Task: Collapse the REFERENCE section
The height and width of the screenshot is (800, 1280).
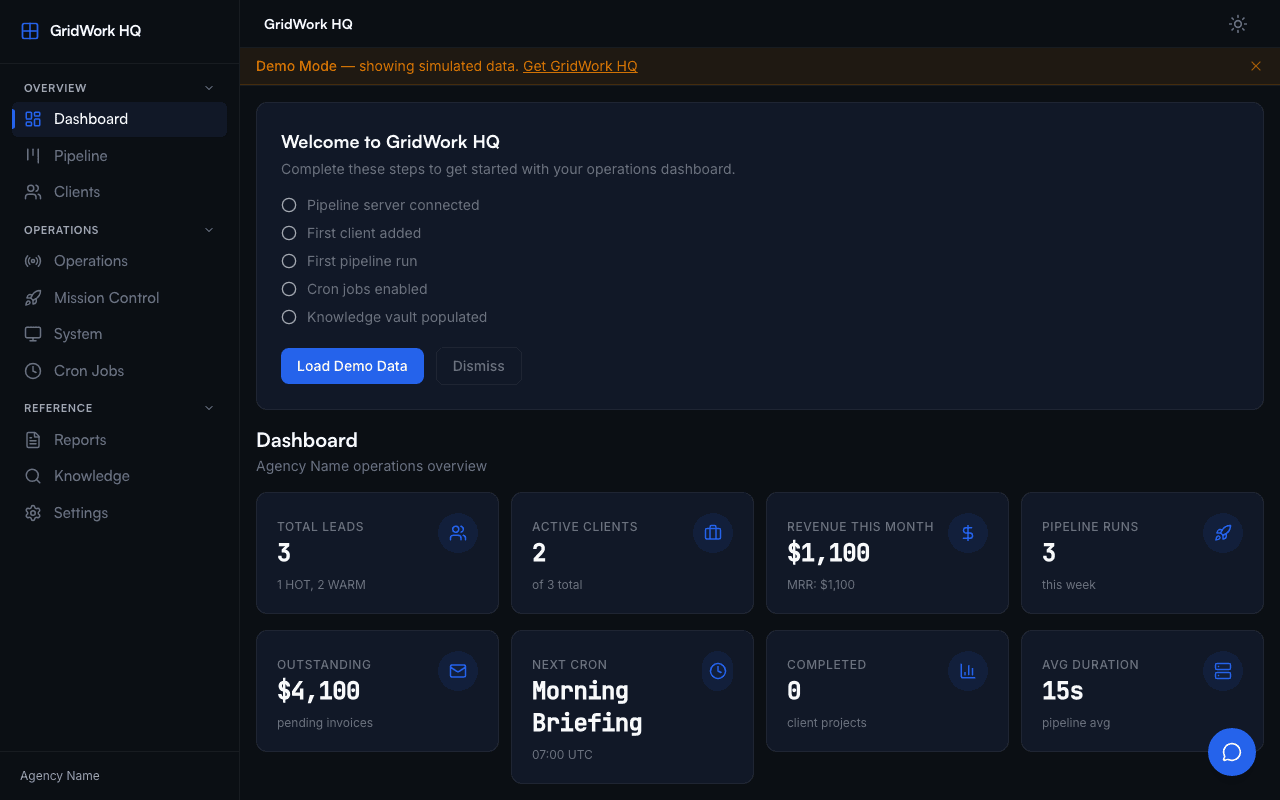Action: coord(208,407)
